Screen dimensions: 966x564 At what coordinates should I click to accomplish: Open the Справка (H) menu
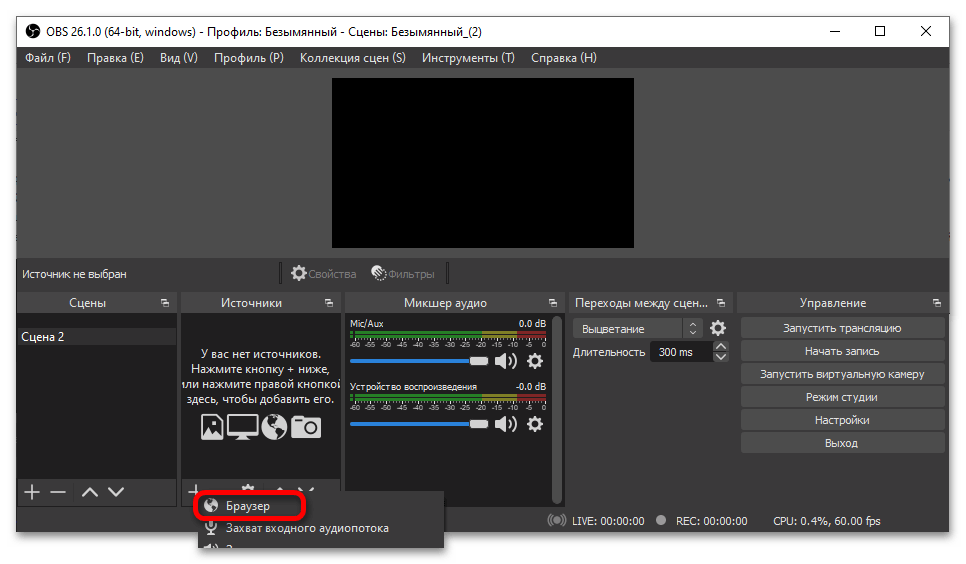pyautogui.click(x=564, y=58)
